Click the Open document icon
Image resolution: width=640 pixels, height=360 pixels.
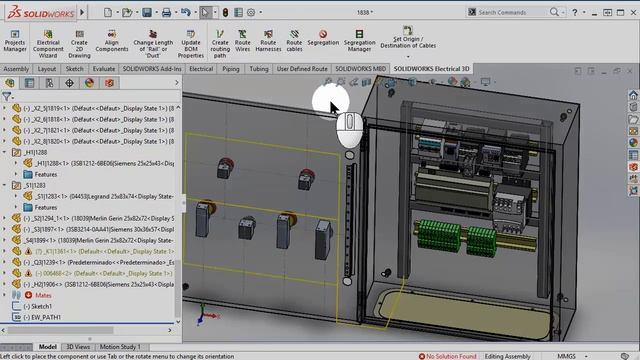click(127, 13)
